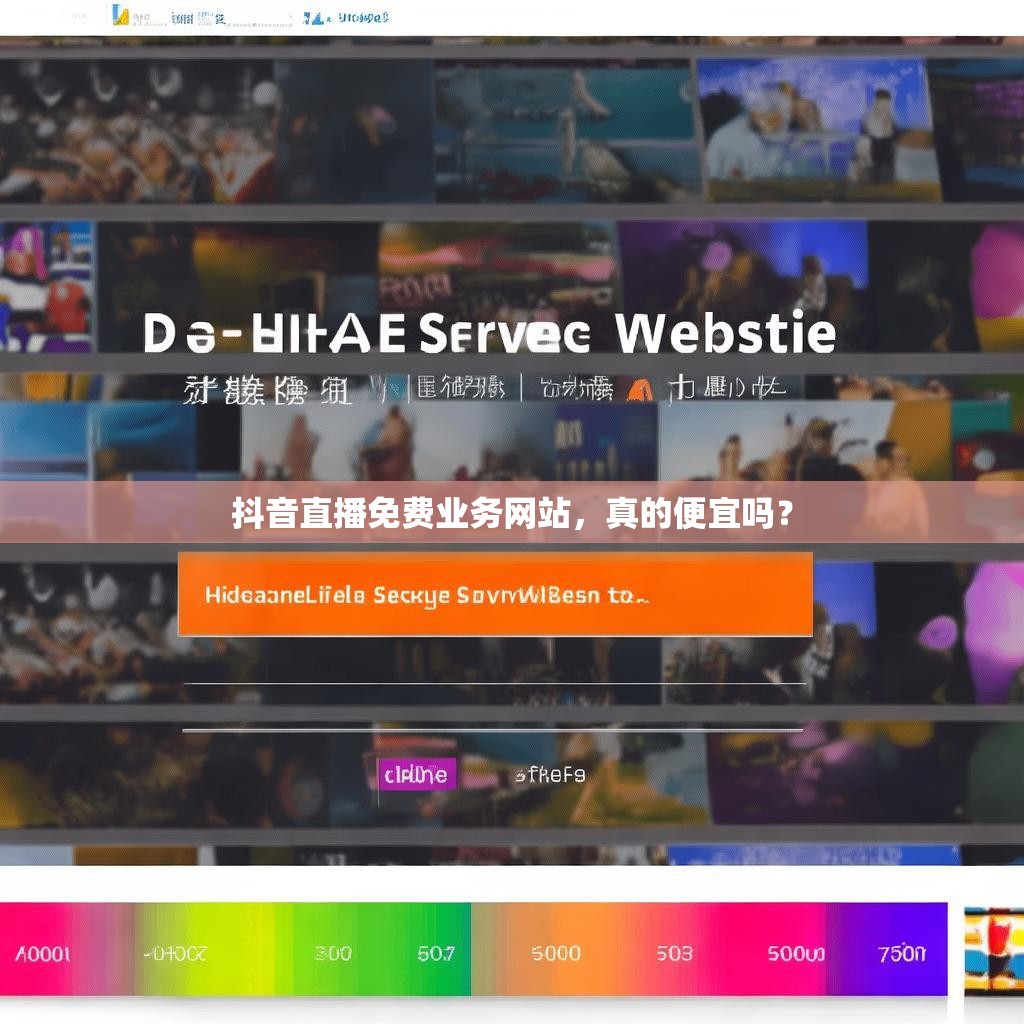Image resolution: width=1024 pixels, height=1024 pixels.
Task: Open blue-sky people thumbnail in top row
Action: tap(818, 129)
